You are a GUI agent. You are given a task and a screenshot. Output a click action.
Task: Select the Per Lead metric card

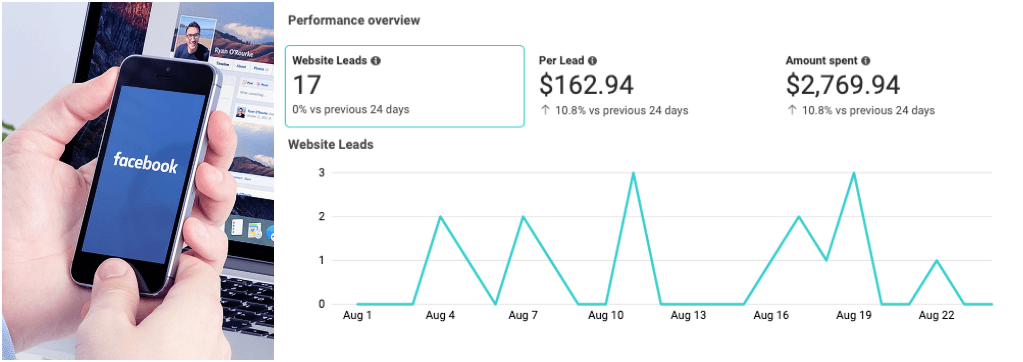[652, 86]
